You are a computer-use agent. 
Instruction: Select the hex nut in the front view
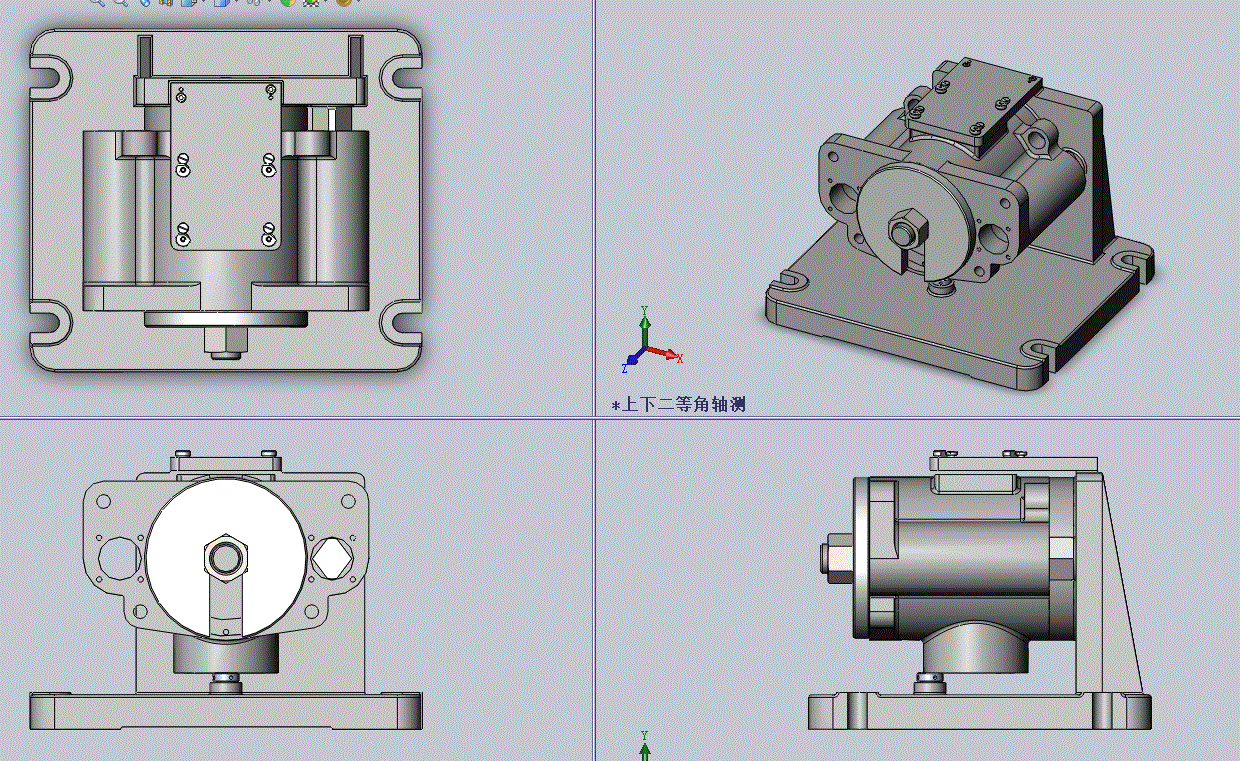point(224,556)
